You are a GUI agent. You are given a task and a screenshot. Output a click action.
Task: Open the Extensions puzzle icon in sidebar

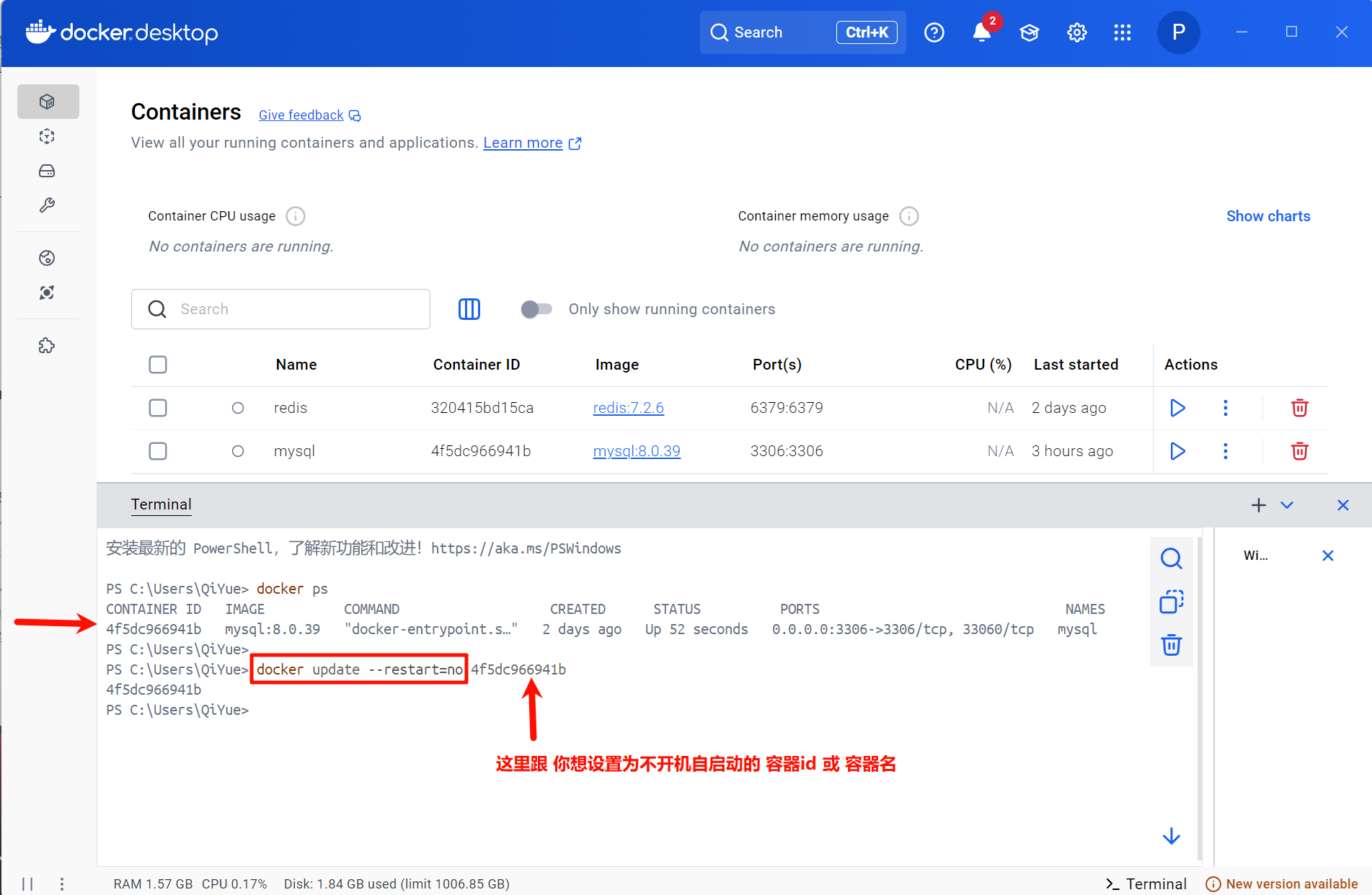tap(48, 346)
